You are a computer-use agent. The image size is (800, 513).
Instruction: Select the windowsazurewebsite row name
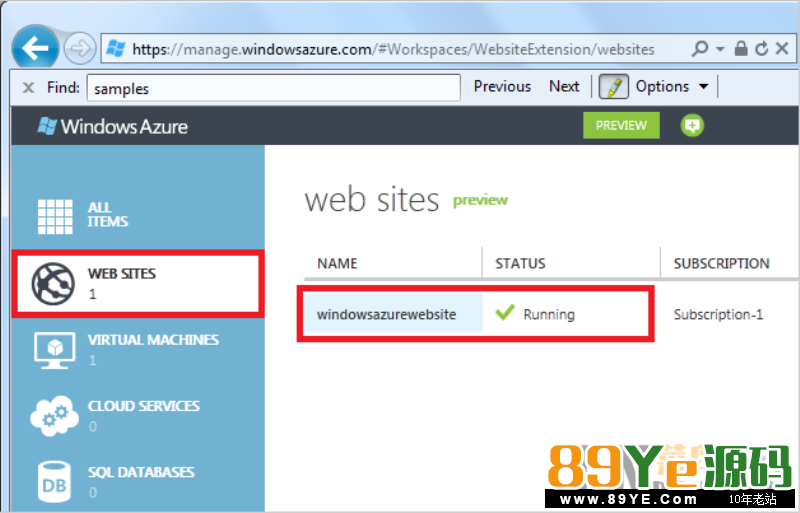(387, 314)
